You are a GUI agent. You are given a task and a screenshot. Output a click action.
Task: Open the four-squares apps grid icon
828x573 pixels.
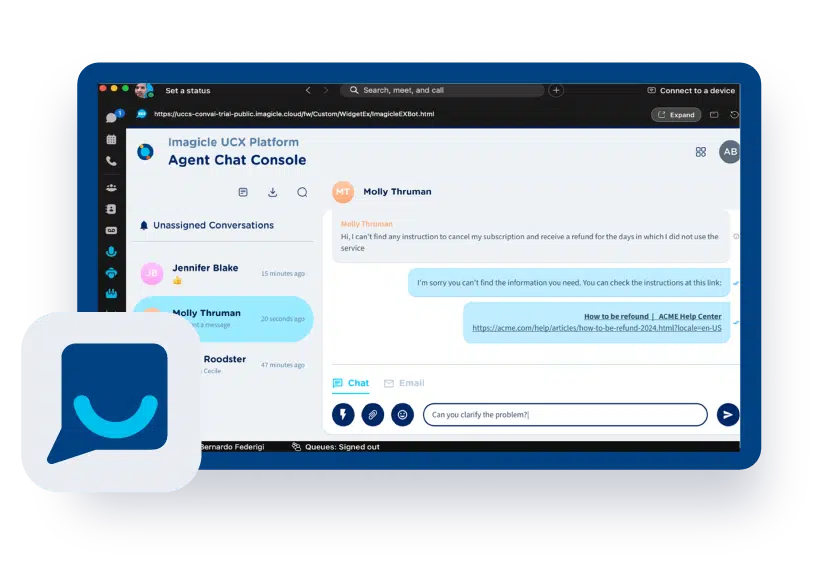coord(700,152)
